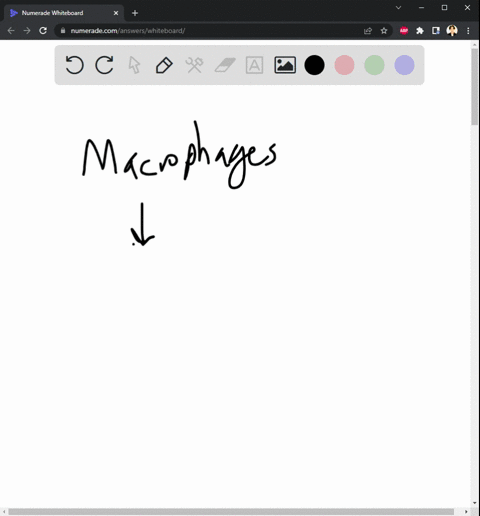480x516 pixels.
Task: Close the Numerade Whiteboard tab
Action: 116,13
